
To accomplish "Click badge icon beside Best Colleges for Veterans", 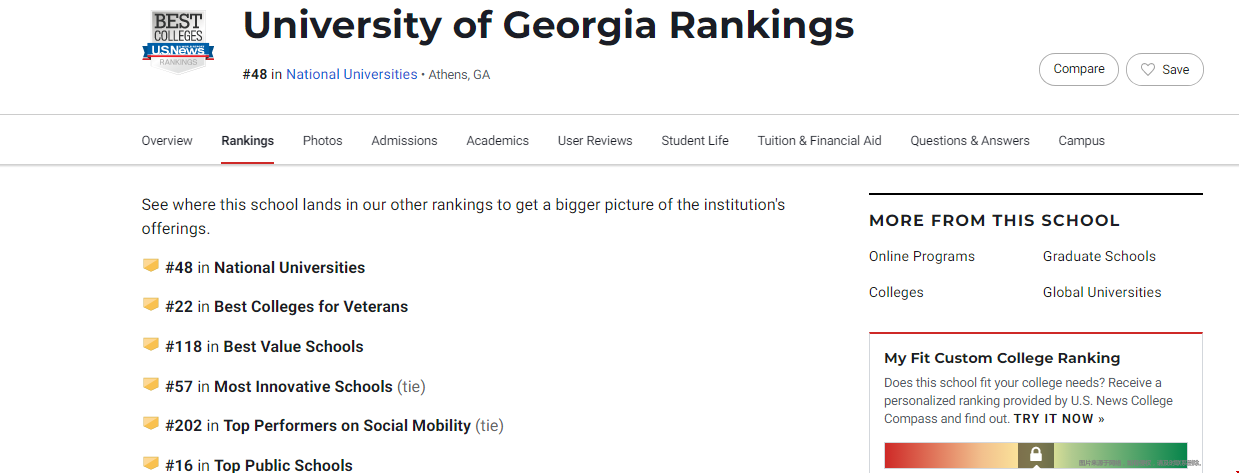I will click(x=151, y=305).
